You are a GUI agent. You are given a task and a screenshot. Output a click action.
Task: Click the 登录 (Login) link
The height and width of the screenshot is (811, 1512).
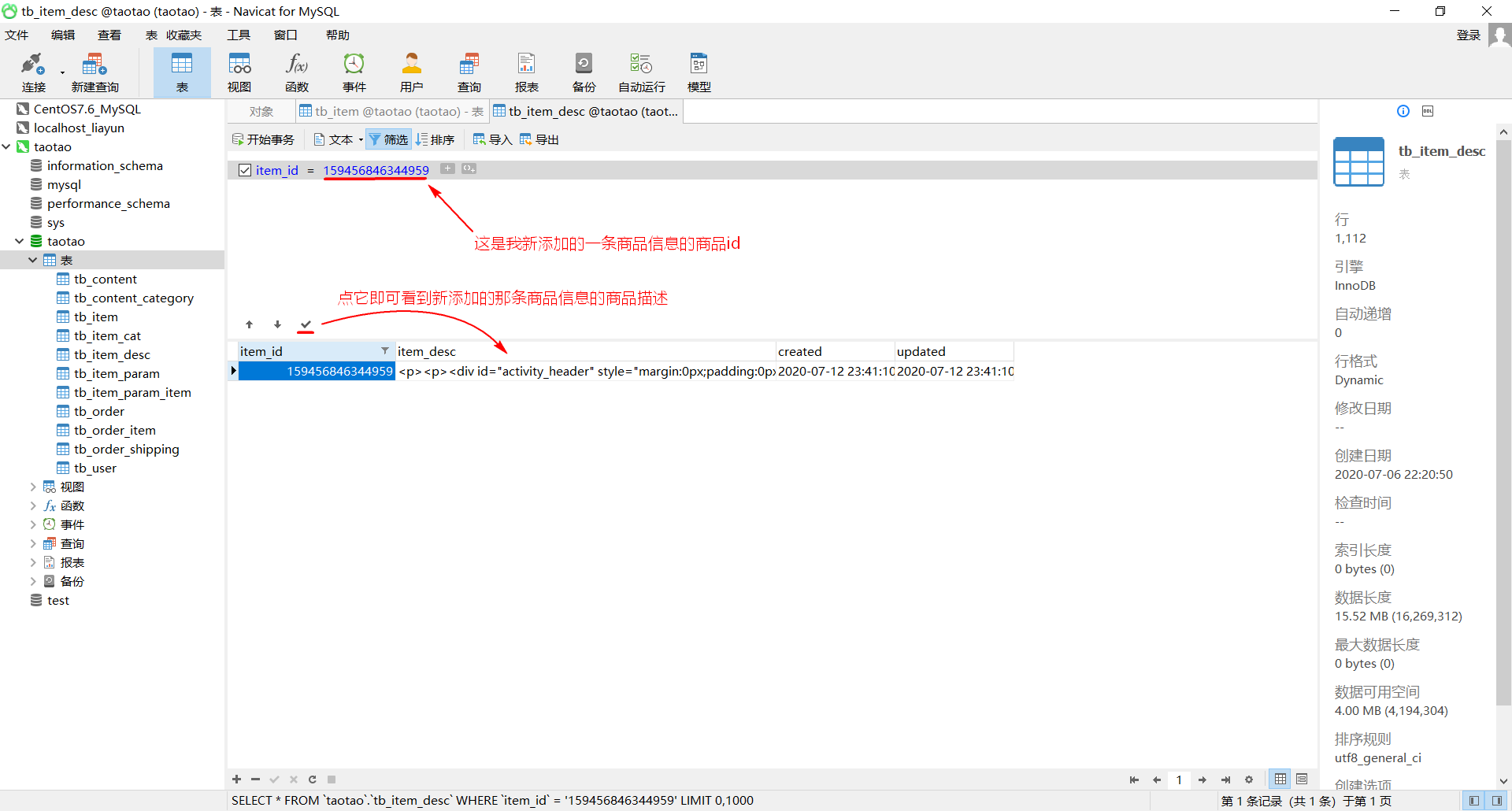pos(1469,35)
